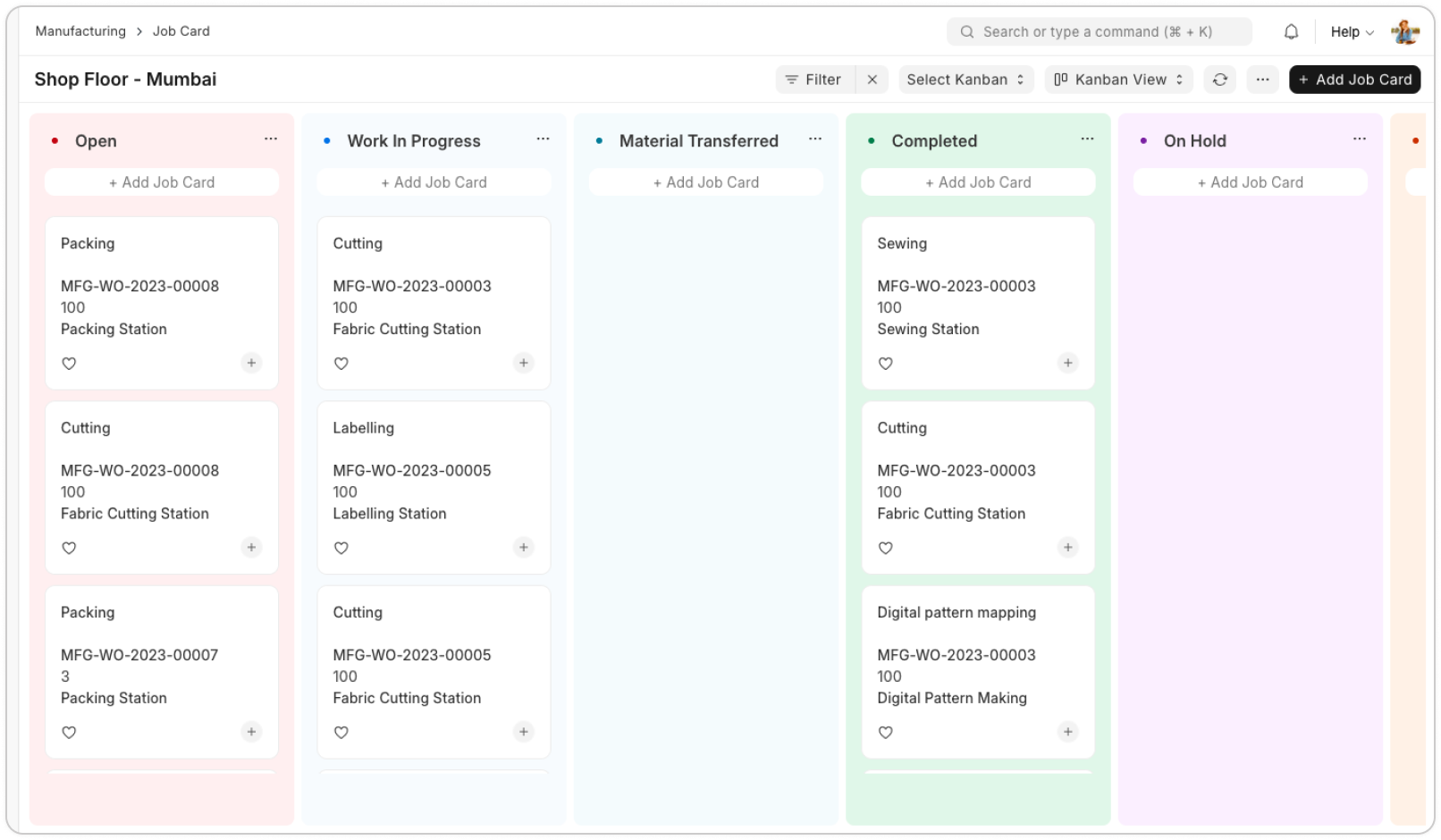Add Job Card in Work In Progress column

434,182
